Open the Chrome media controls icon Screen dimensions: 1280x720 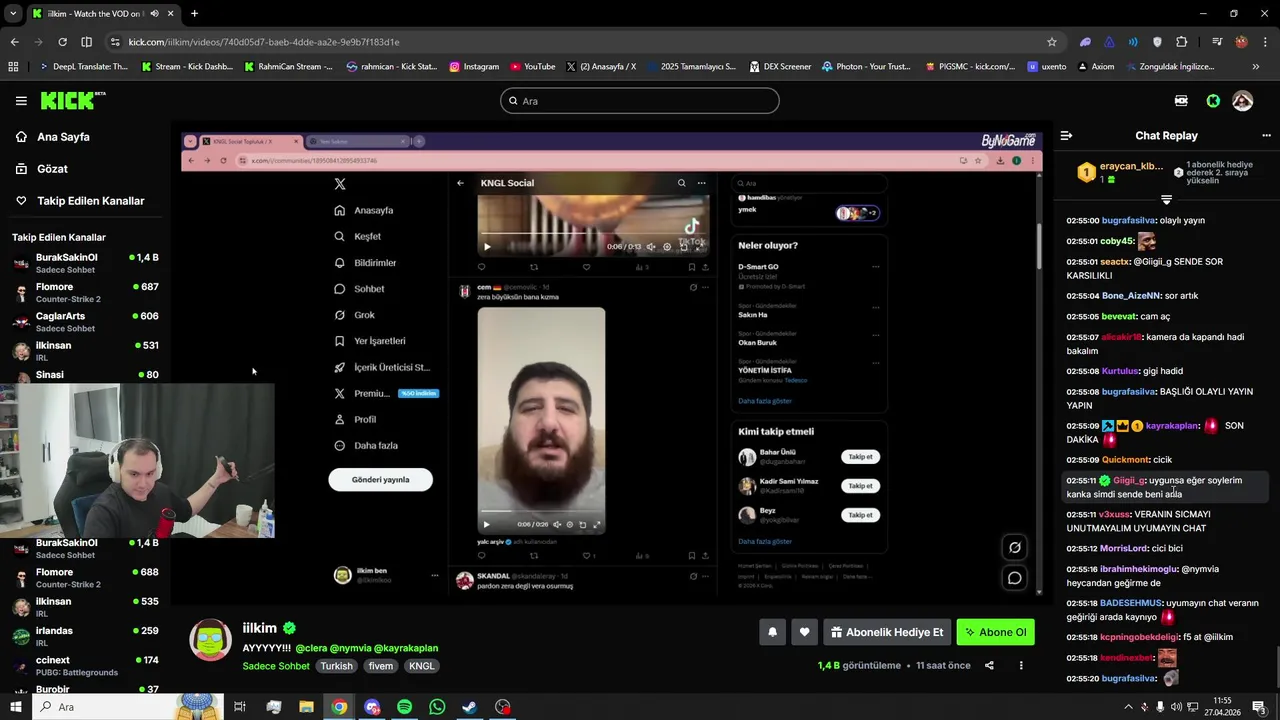[x=1217, y=42]
